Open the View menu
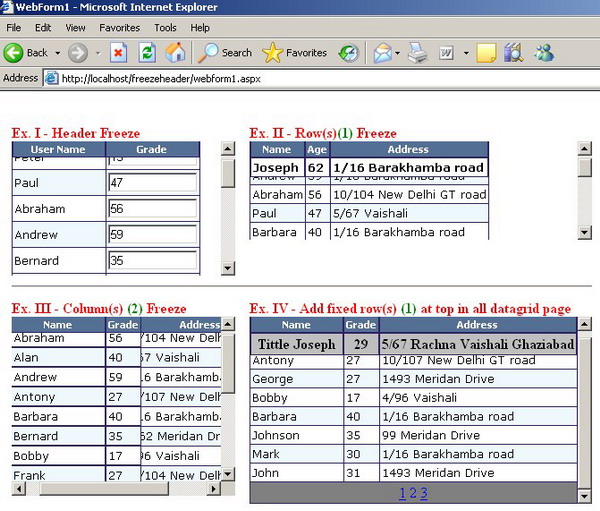The width and height of the screenshot is (600, 511). point(75,28)
